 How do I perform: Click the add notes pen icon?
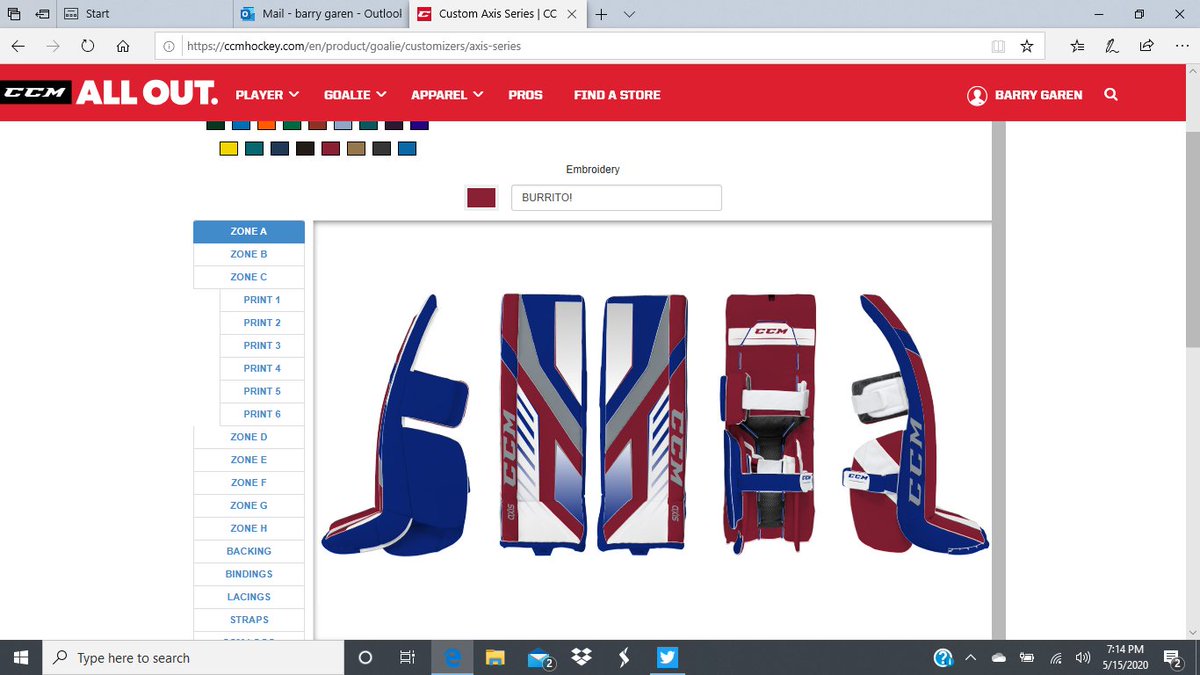click(1112, 46)
